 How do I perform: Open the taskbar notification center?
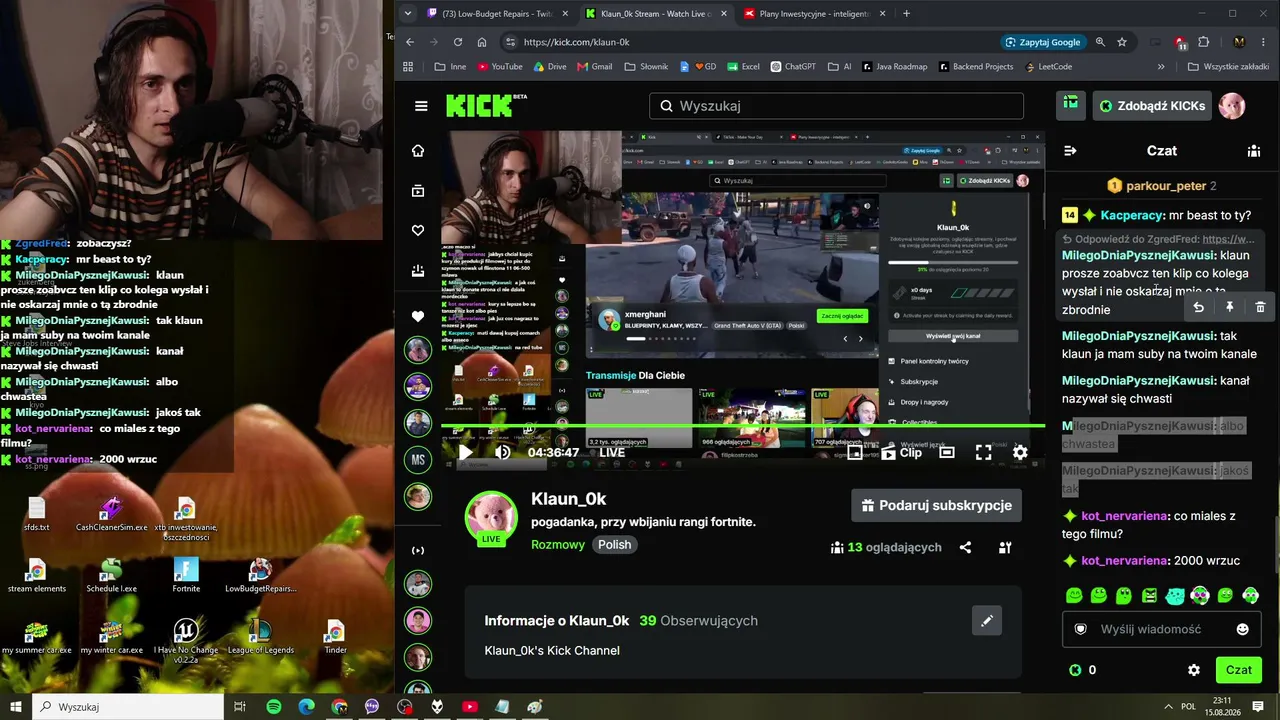pos(1258,707)
